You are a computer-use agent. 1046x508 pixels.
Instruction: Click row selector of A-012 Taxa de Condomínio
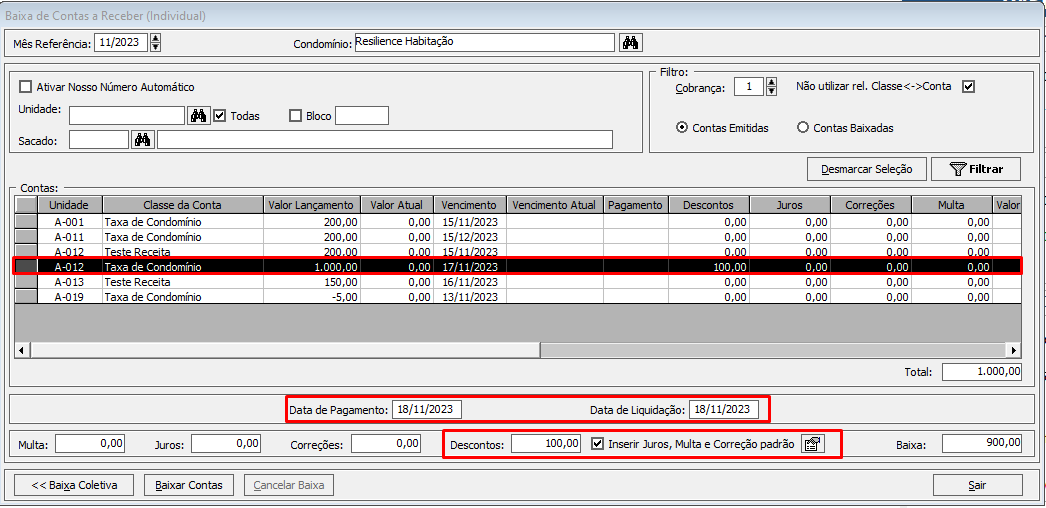point(26,267)
